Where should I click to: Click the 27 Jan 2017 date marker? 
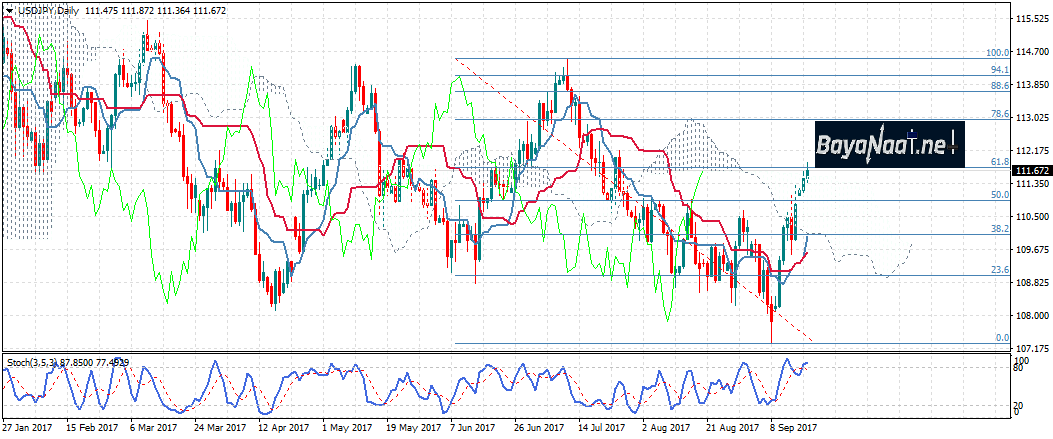pyautogui.click(x=27, y=426)
